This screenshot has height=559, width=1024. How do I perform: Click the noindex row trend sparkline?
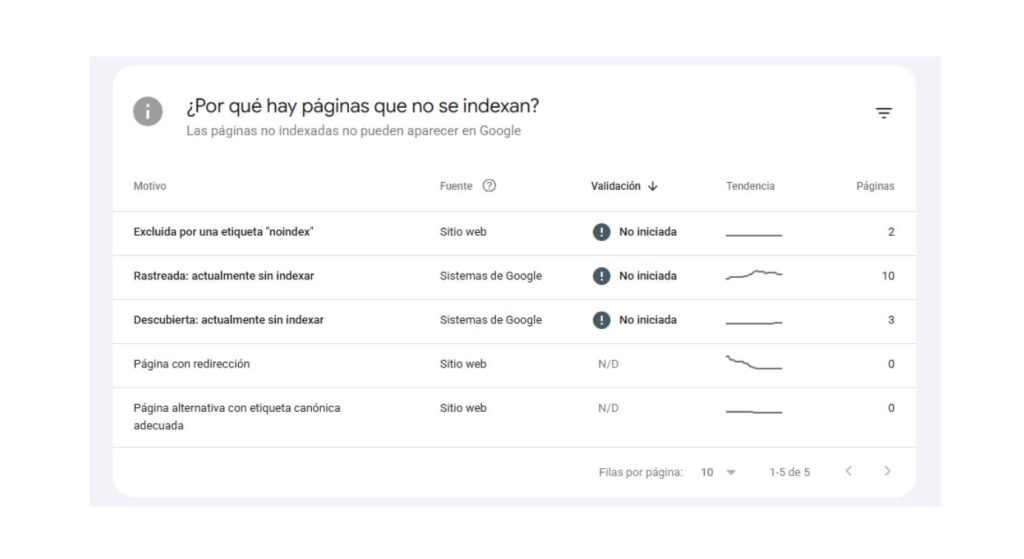(x=754, y=234)
